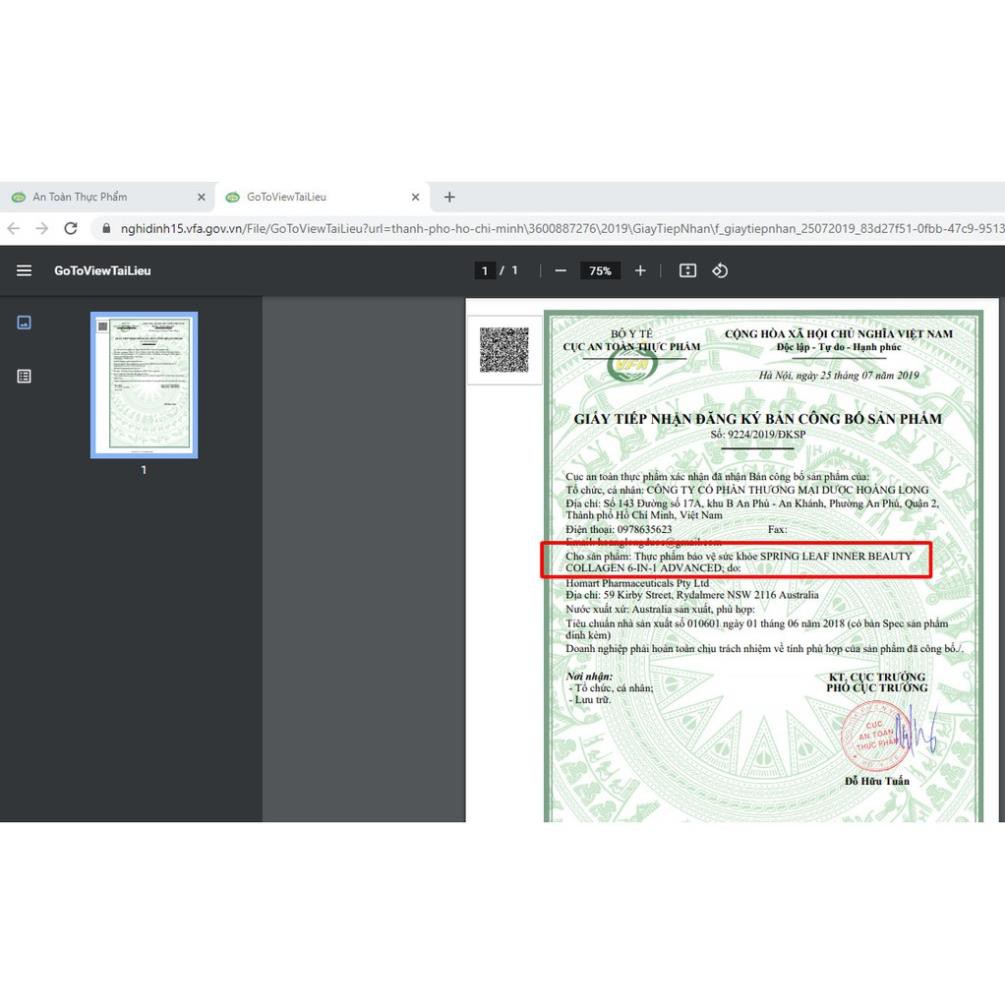
Task: Click the site security lock icon
Action: (106, 228)
